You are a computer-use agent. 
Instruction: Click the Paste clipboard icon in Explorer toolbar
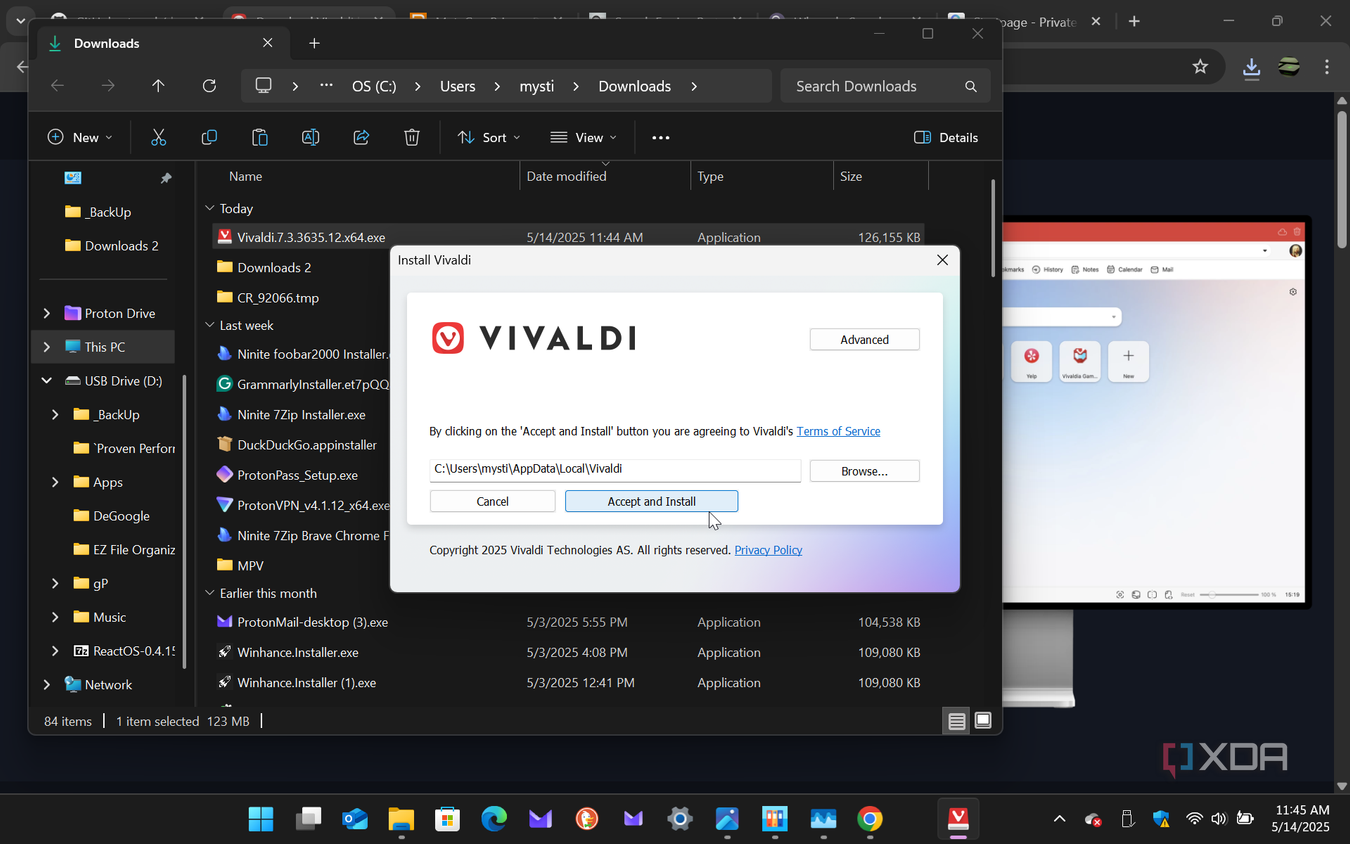260,137
